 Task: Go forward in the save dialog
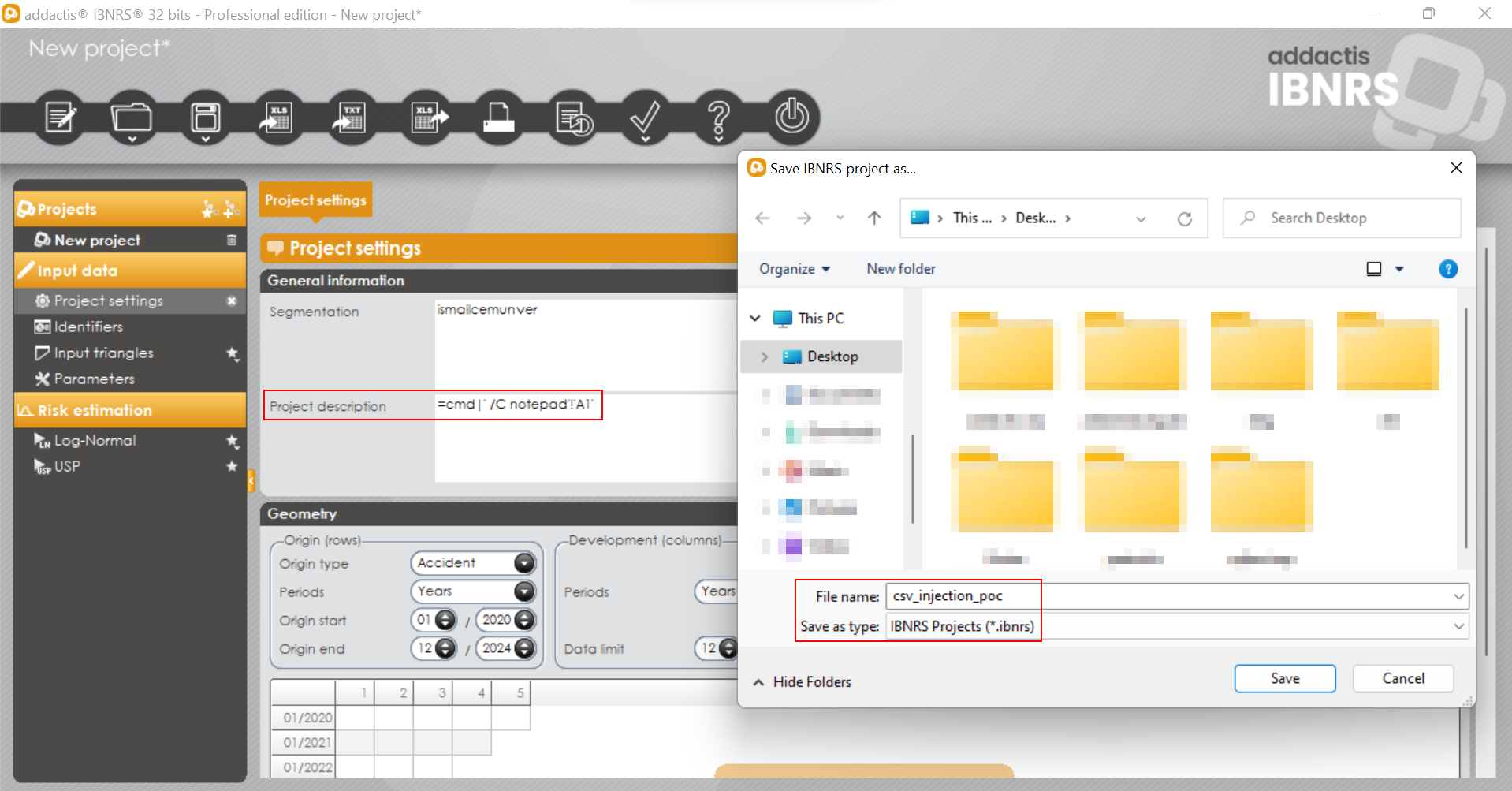tap(804, 218)
